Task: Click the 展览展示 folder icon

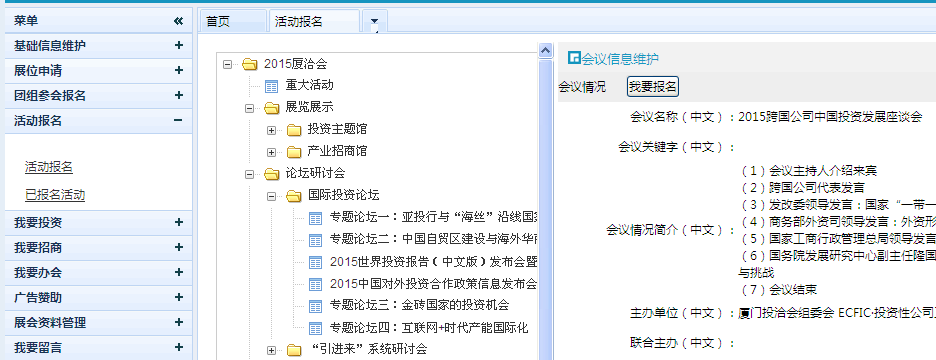Action: (x=272, y=108)
